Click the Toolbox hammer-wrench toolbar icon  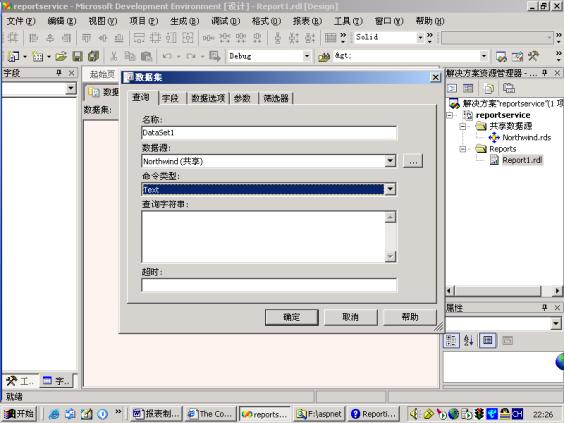tap(533, 56)
